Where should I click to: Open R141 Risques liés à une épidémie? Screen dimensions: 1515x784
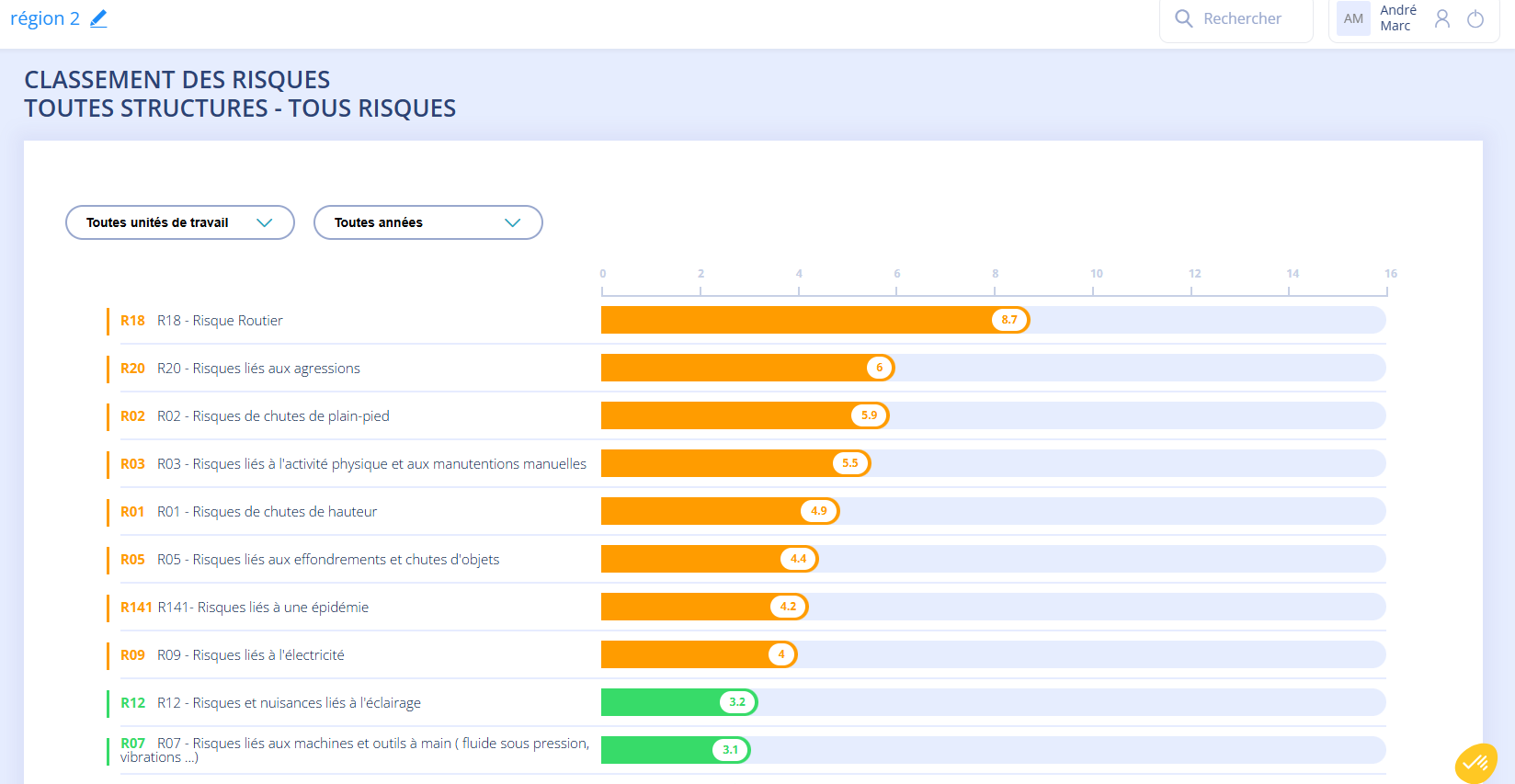(x=746, y=607)
